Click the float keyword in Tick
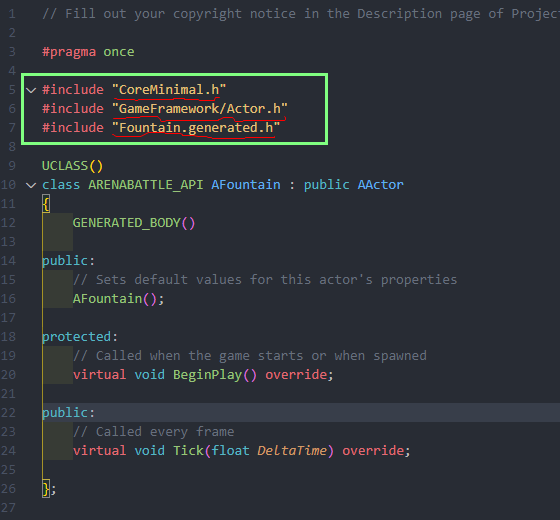This screenshot has width=560, height=520. click(x=230, y=450)
